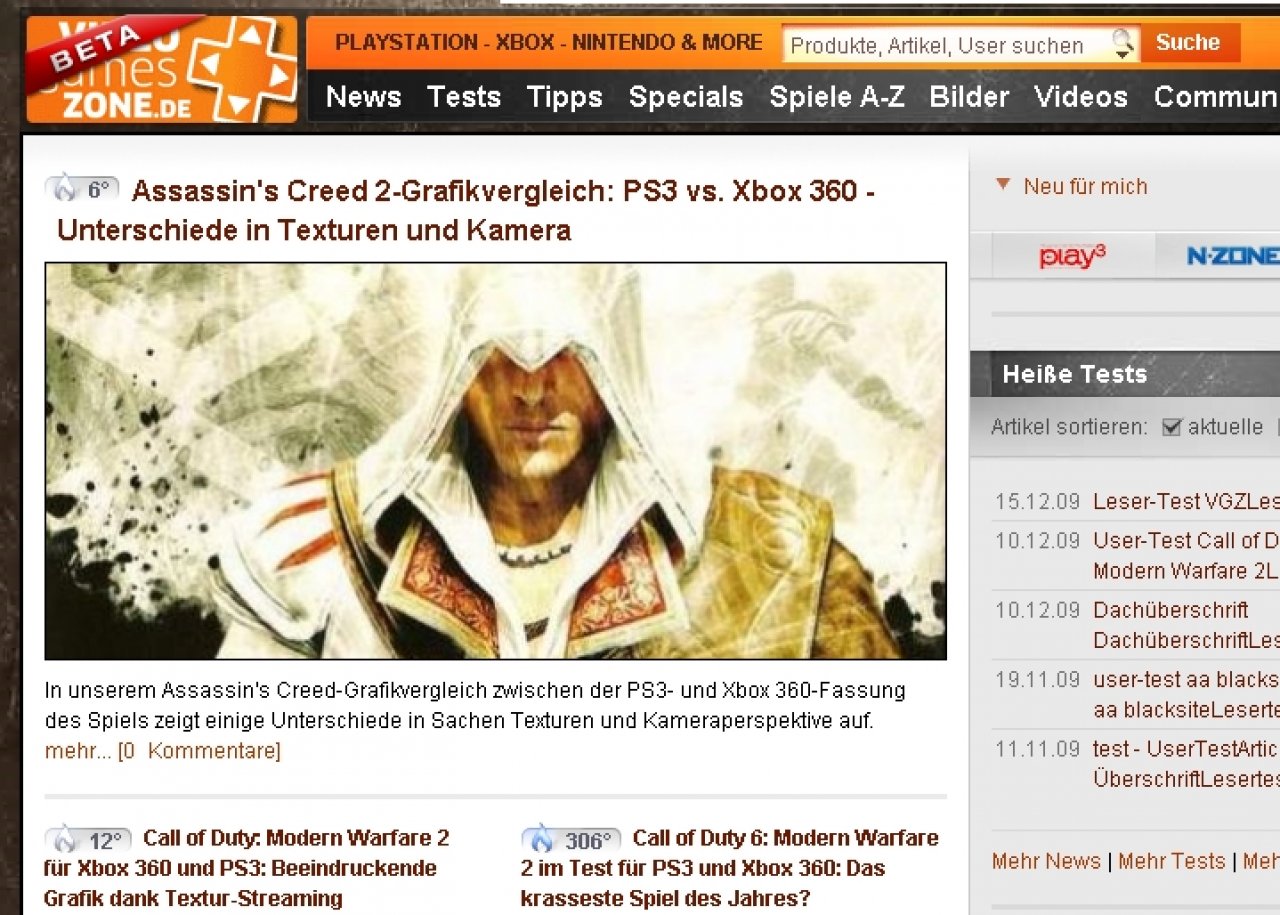The width and height of the screenshot is (1280, 915).
Task: Open Modern Warfare 2 Textur-Streaming article
Action: 246,868
